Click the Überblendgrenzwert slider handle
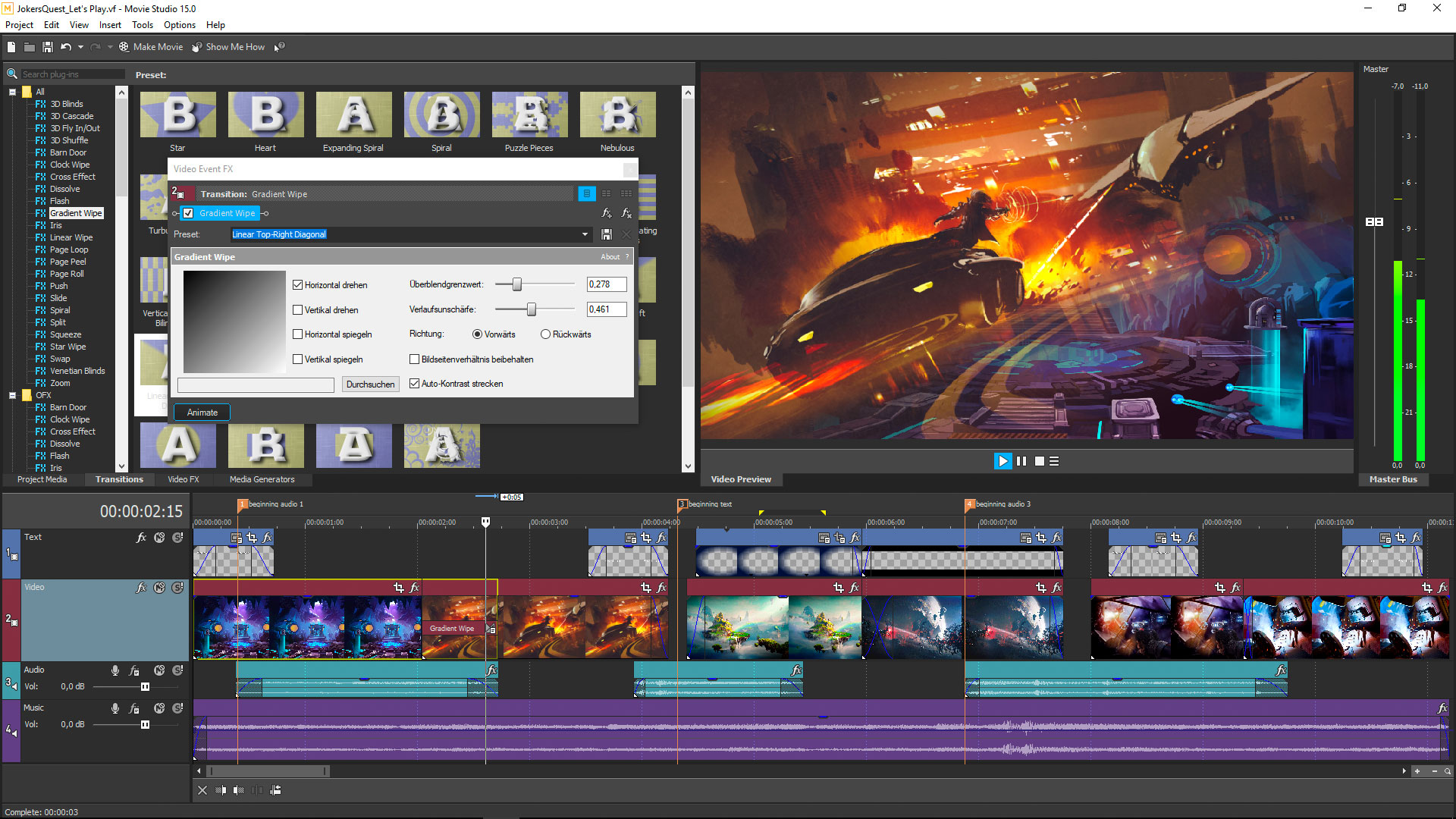 pos(518,284)
